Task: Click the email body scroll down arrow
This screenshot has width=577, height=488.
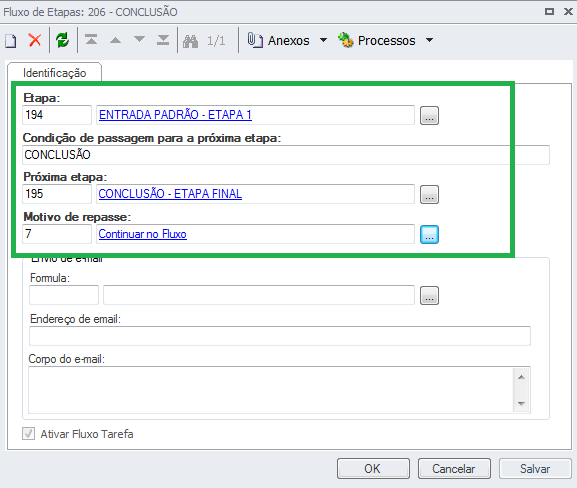Action: click(x=521, y=404)
